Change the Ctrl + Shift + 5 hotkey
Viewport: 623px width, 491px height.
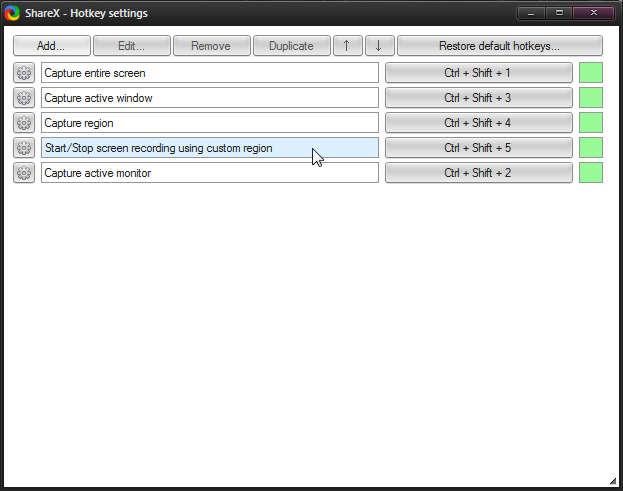pos(478,148)
